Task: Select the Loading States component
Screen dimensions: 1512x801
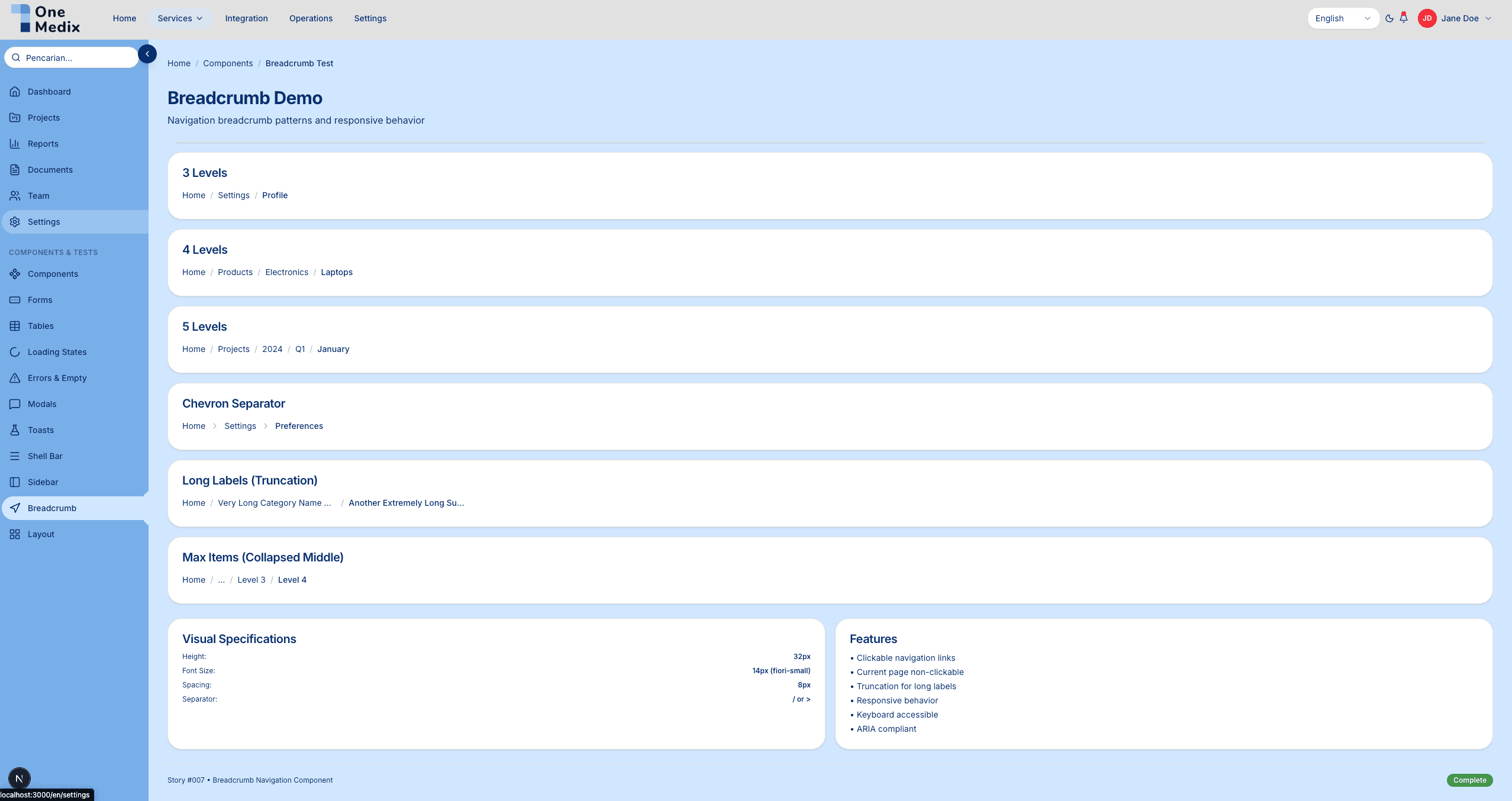Action: click(57, 351)
